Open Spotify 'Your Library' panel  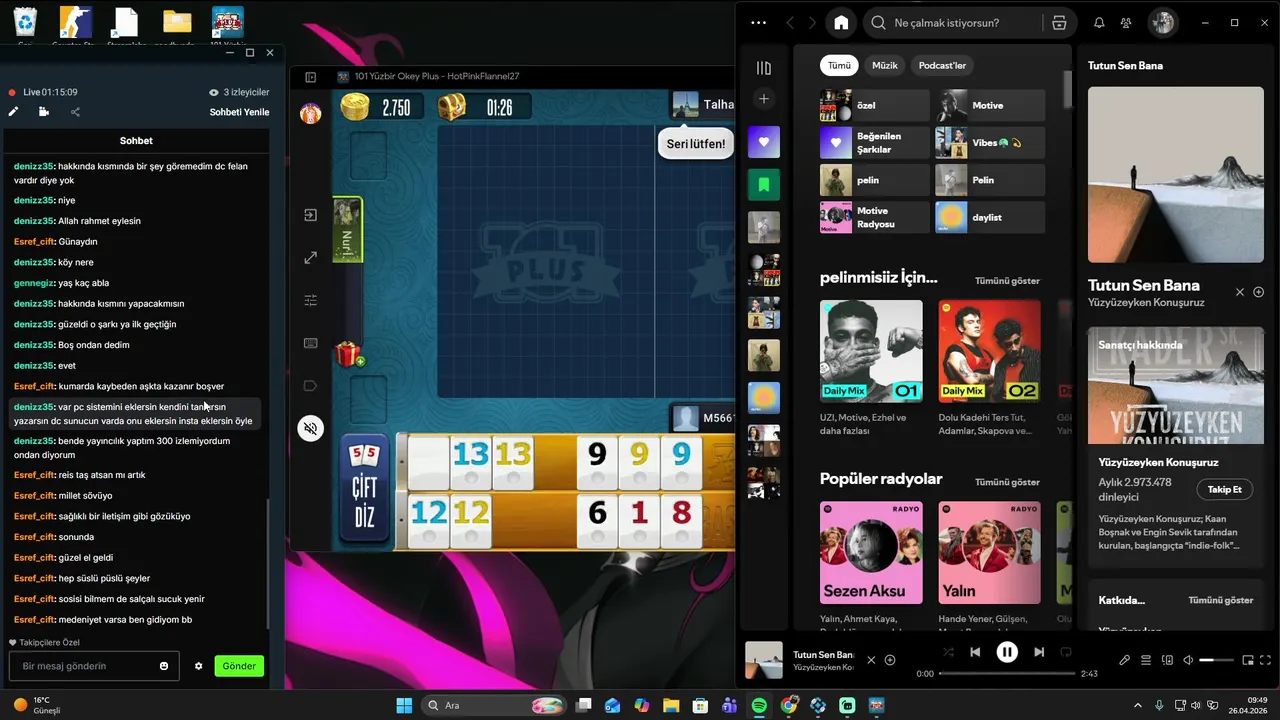[x=764, y=68]
